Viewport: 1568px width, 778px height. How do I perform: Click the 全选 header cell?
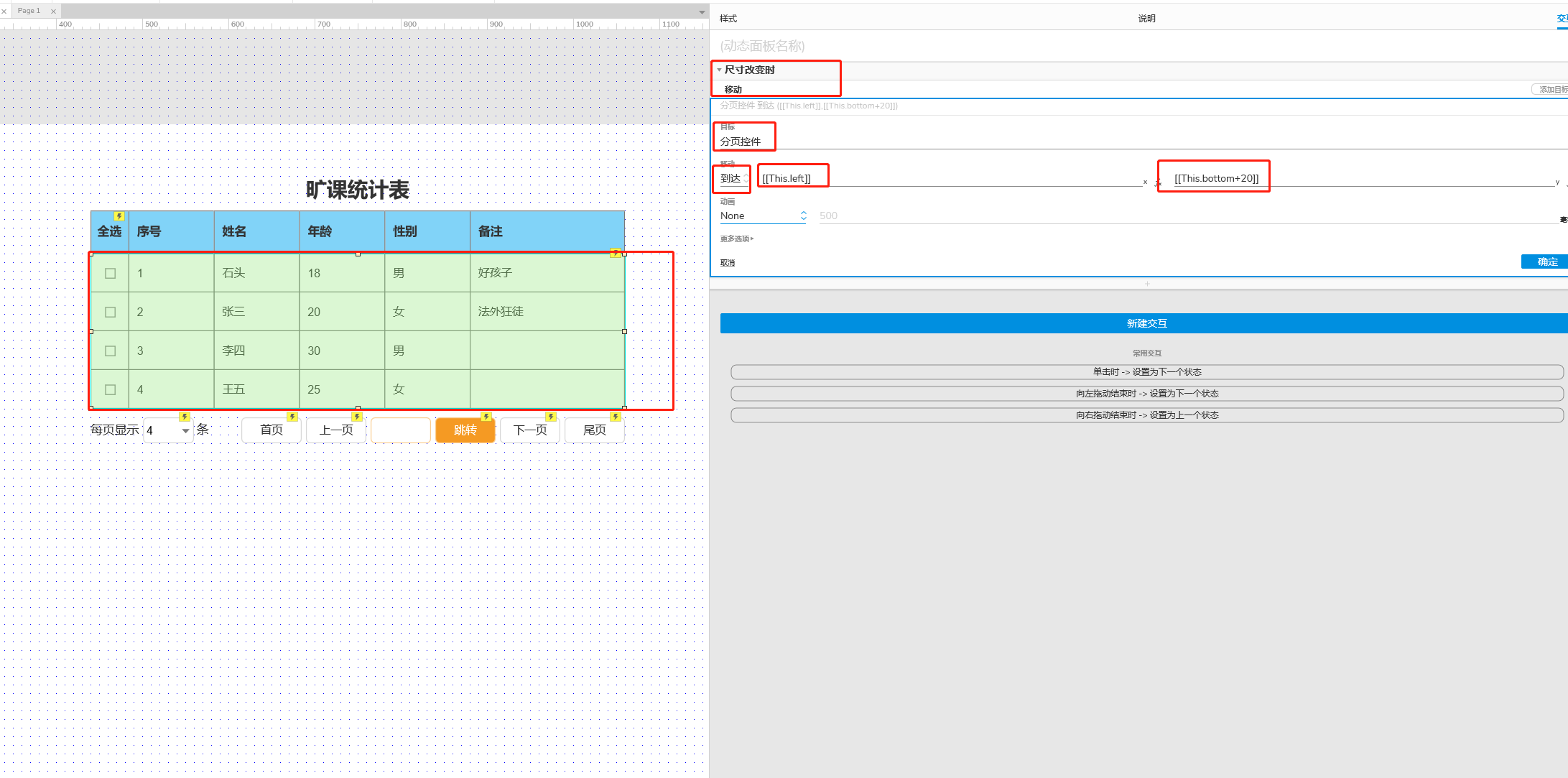click(110, 231)
